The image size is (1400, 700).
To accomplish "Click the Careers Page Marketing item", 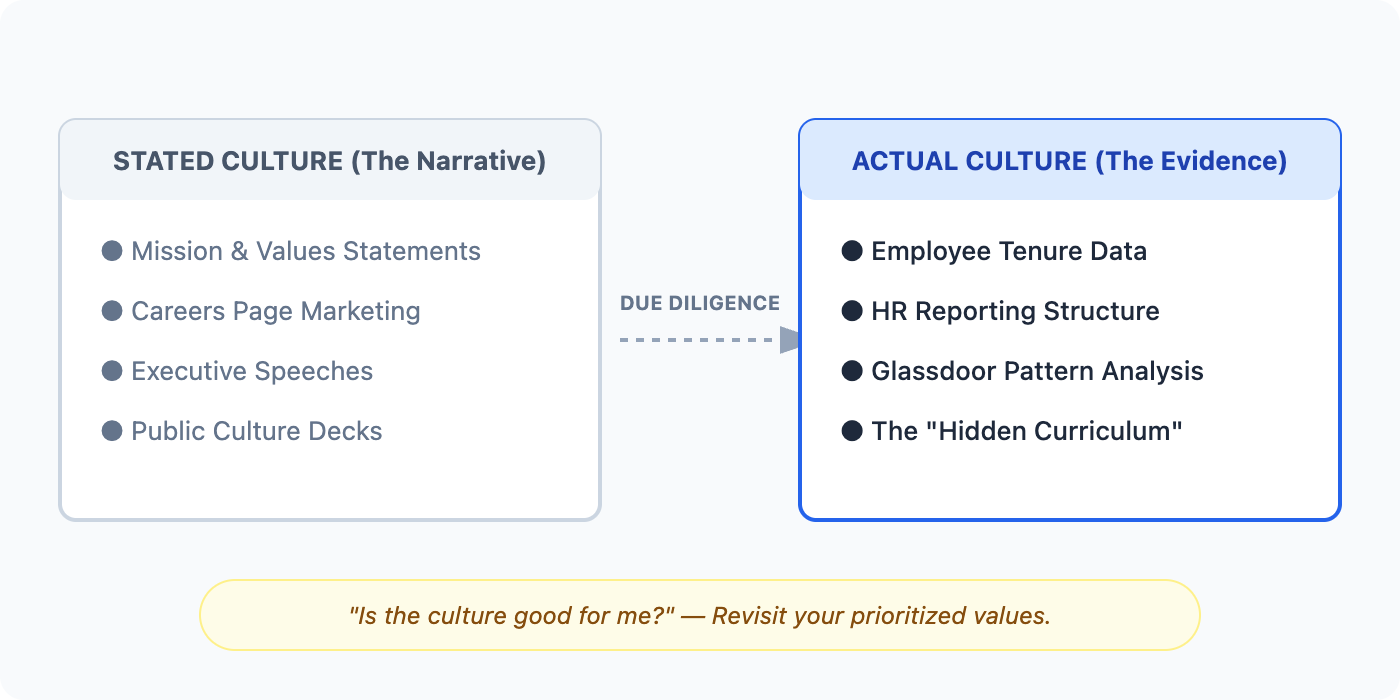I will [275, 310].
